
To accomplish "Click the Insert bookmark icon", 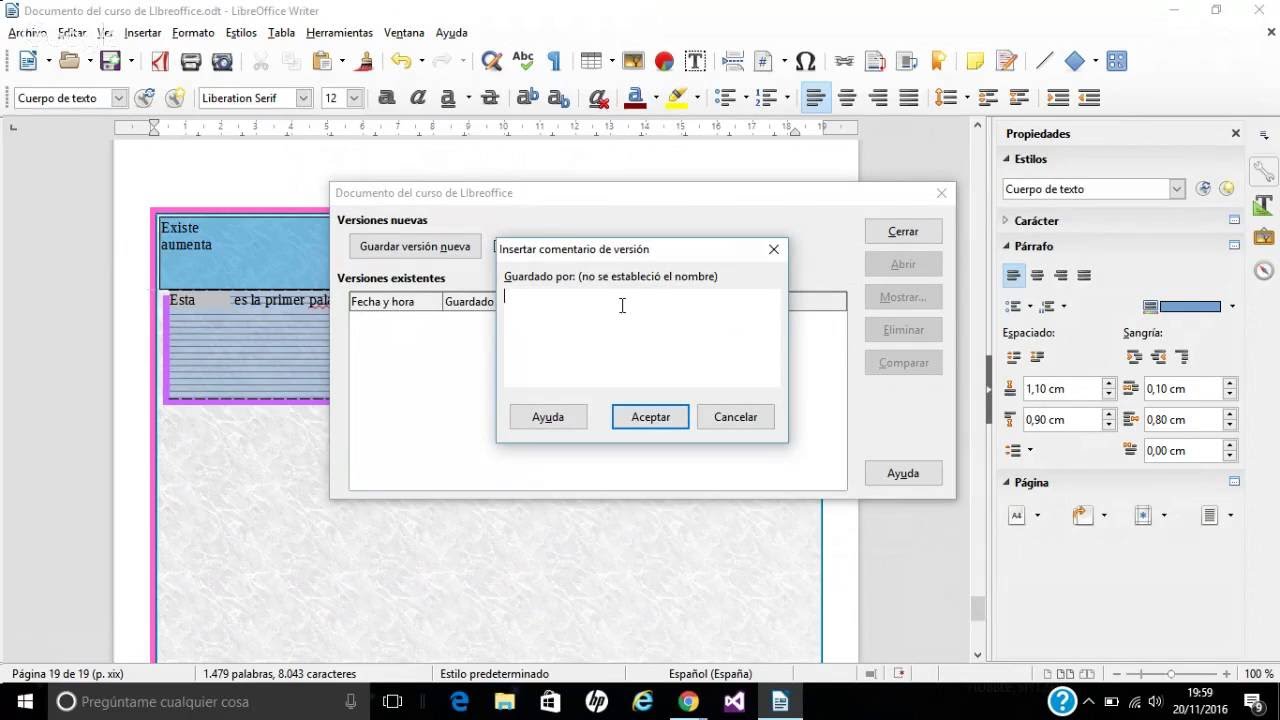I will click(x=938, y=61).
